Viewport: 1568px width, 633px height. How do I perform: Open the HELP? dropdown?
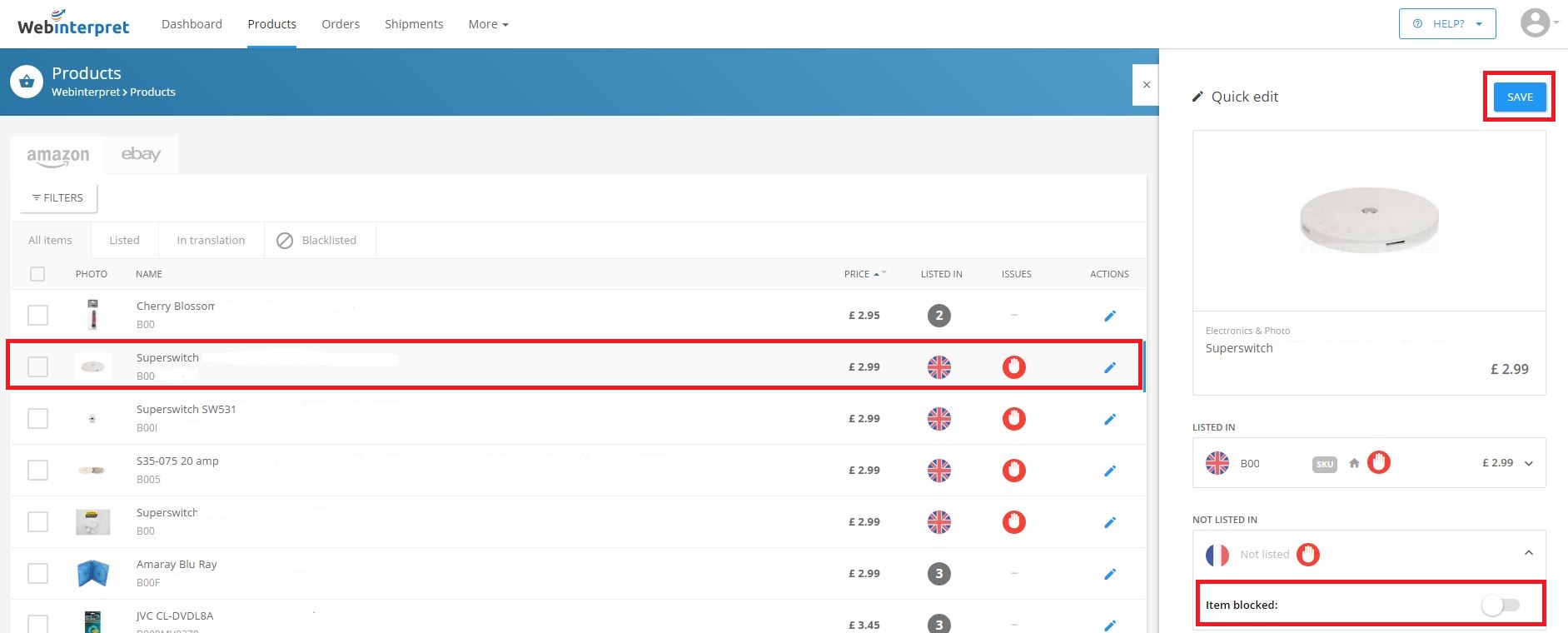(1447, 23)
